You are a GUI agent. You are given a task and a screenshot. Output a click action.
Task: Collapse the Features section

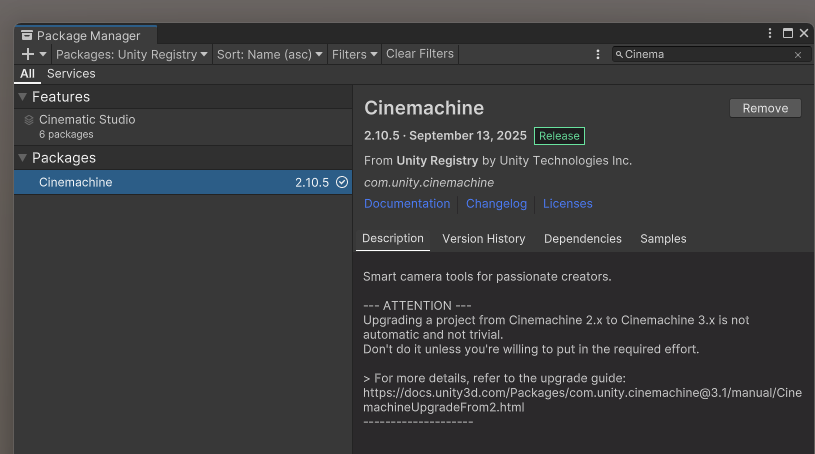click(x=23, y=97)
